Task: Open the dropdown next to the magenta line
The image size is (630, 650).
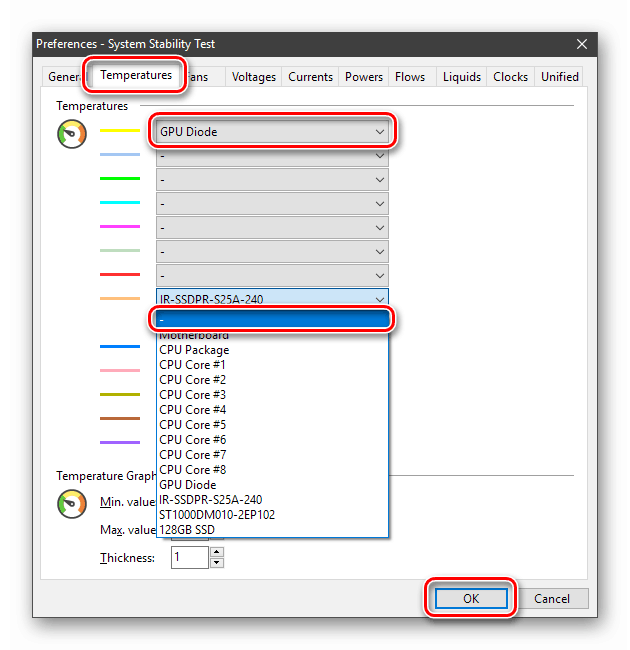Action: tap(272, 228)
